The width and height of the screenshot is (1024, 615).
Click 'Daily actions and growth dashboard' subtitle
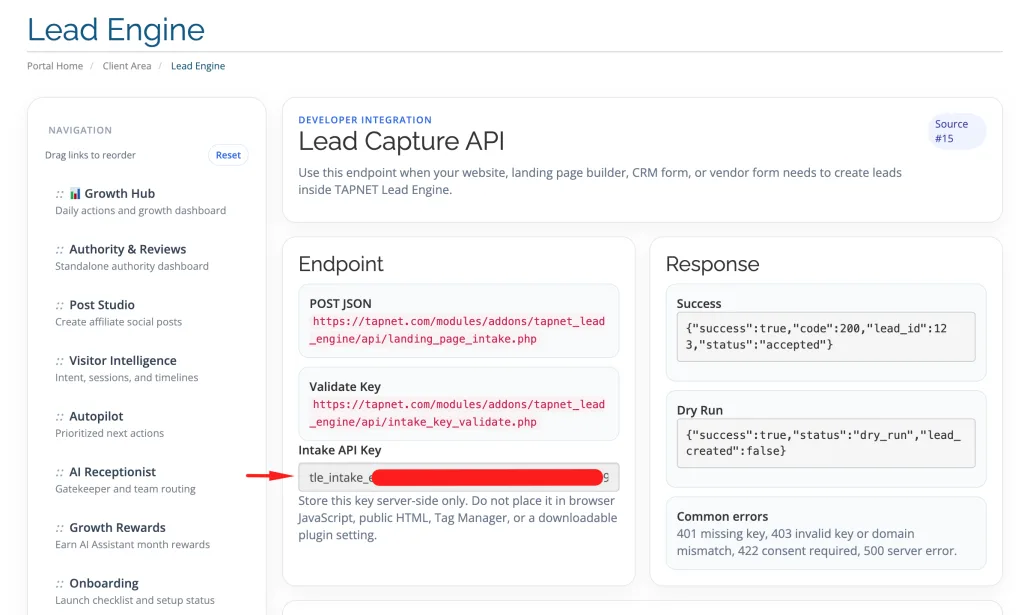(140, 210)
